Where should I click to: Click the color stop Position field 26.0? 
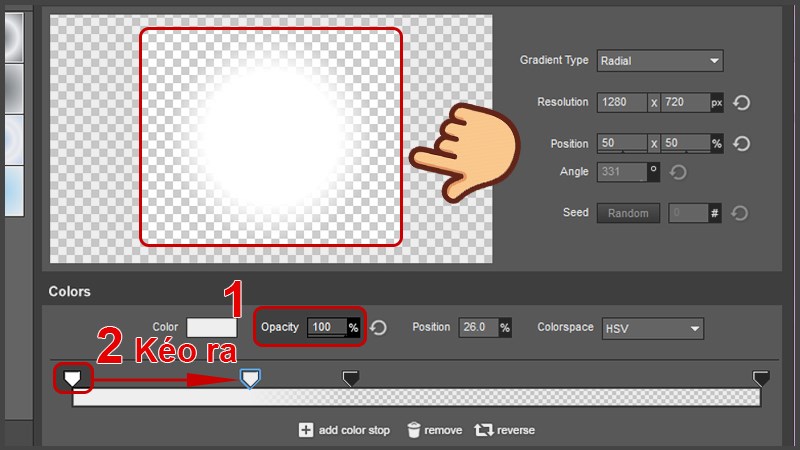pos(477,328)
